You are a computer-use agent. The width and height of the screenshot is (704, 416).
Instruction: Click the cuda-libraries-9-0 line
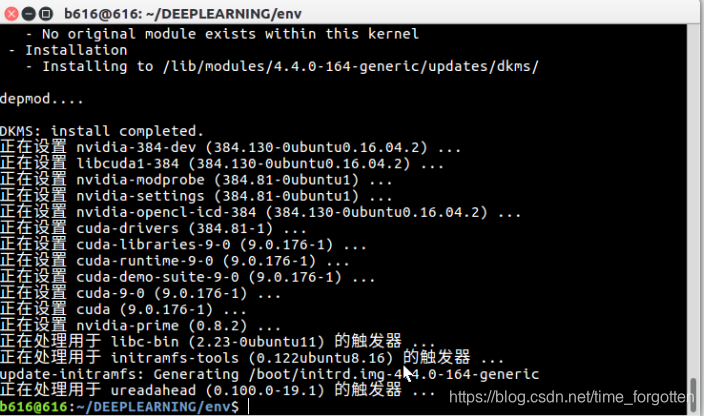pos(183,245)
